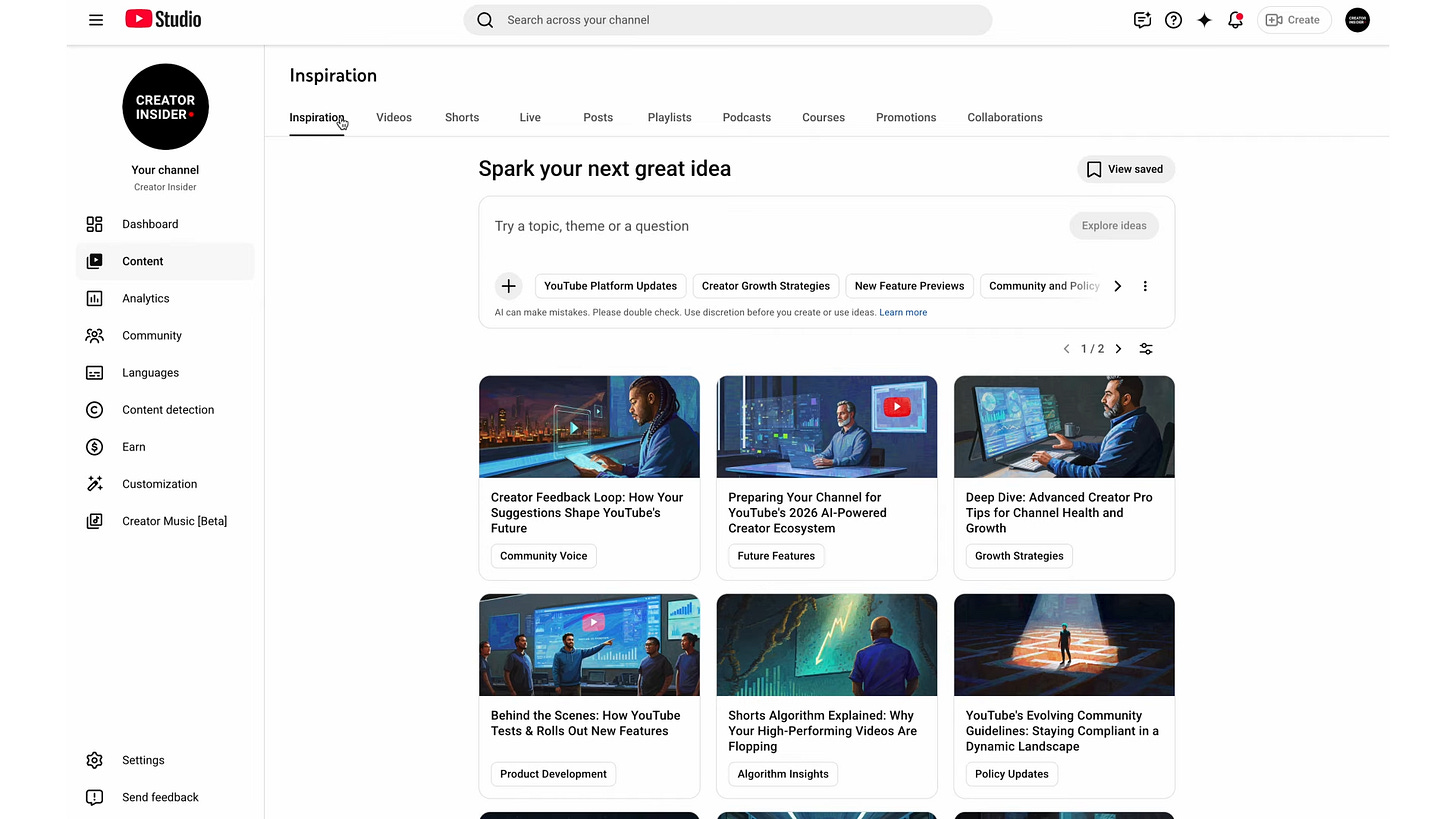Open the Courses tab
This screenshot has height=819, width=1456.
point(823,117)
